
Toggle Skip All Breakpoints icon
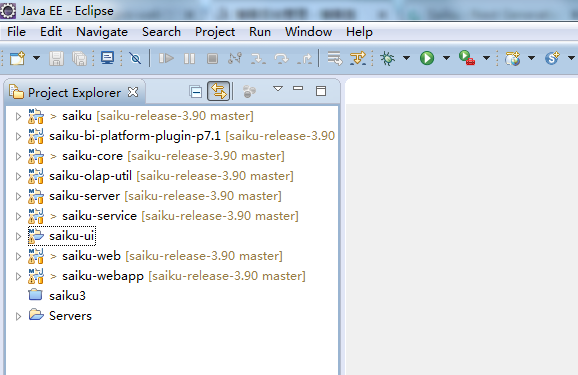pos(135,58)
